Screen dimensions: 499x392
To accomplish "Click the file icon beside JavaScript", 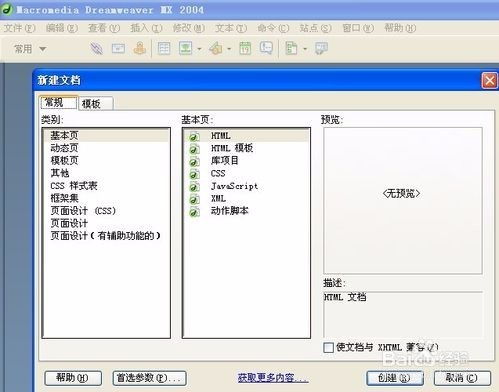I will point(194,186).
